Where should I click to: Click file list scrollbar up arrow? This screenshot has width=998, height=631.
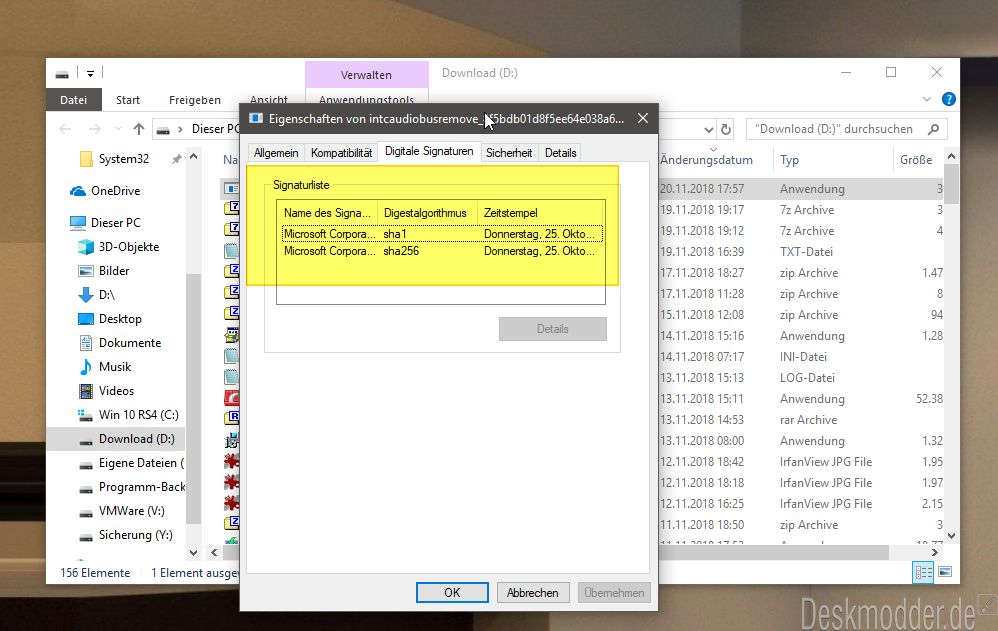point(952,156)
